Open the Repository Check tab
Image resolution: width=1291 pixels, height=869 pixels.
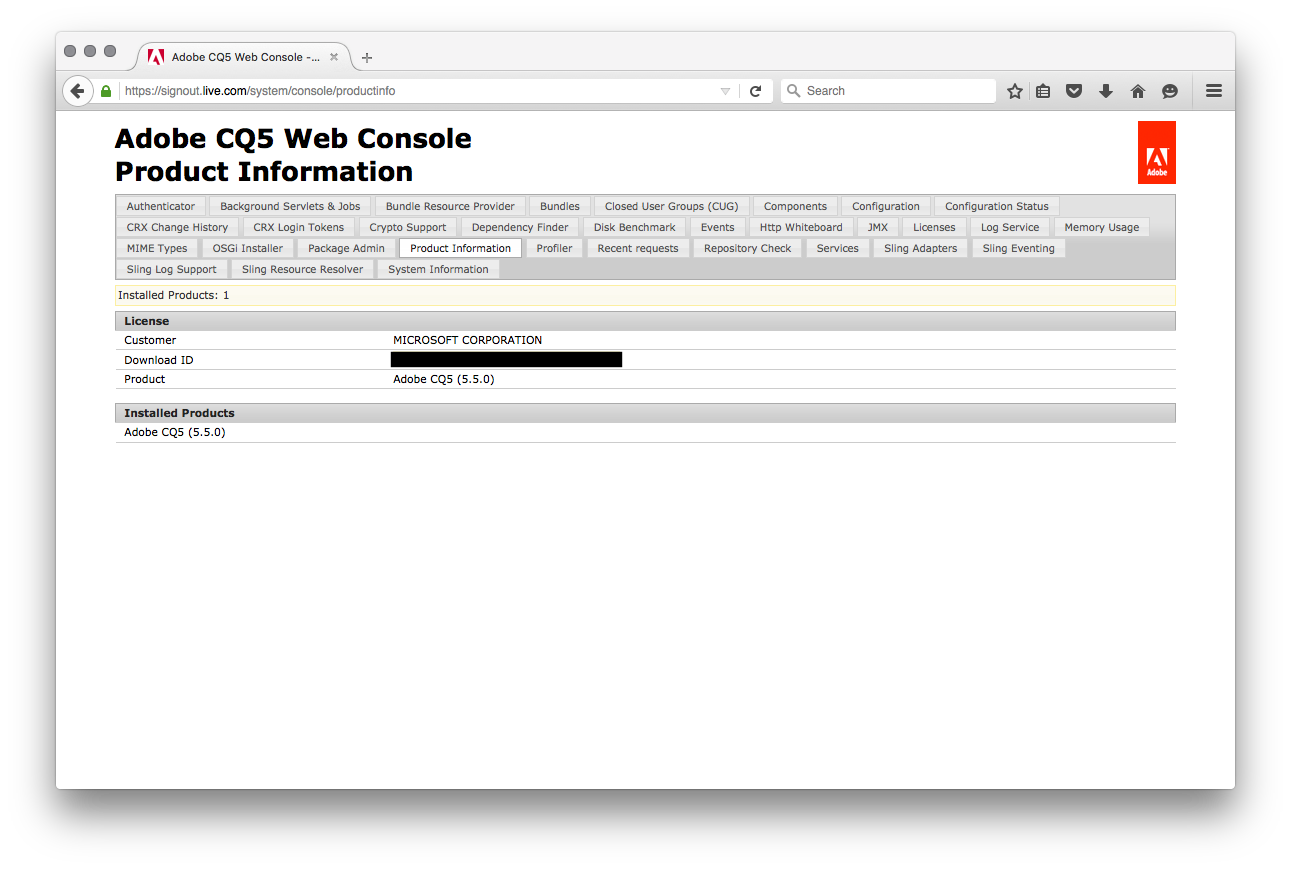748,248
